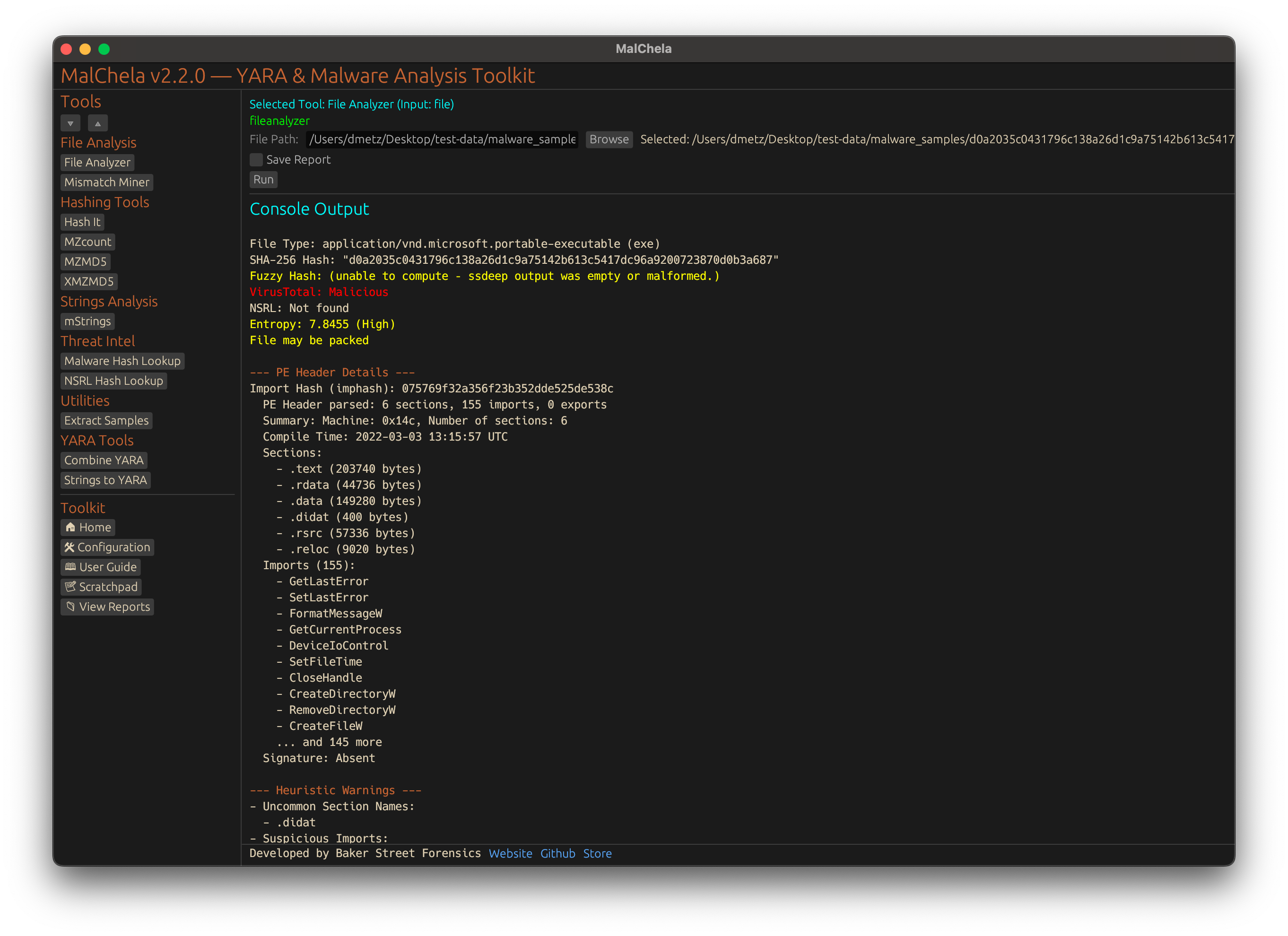Open the Combine YARA tool
The height and width of the screenshot is (936, 1288).
(x=104, y=460)
